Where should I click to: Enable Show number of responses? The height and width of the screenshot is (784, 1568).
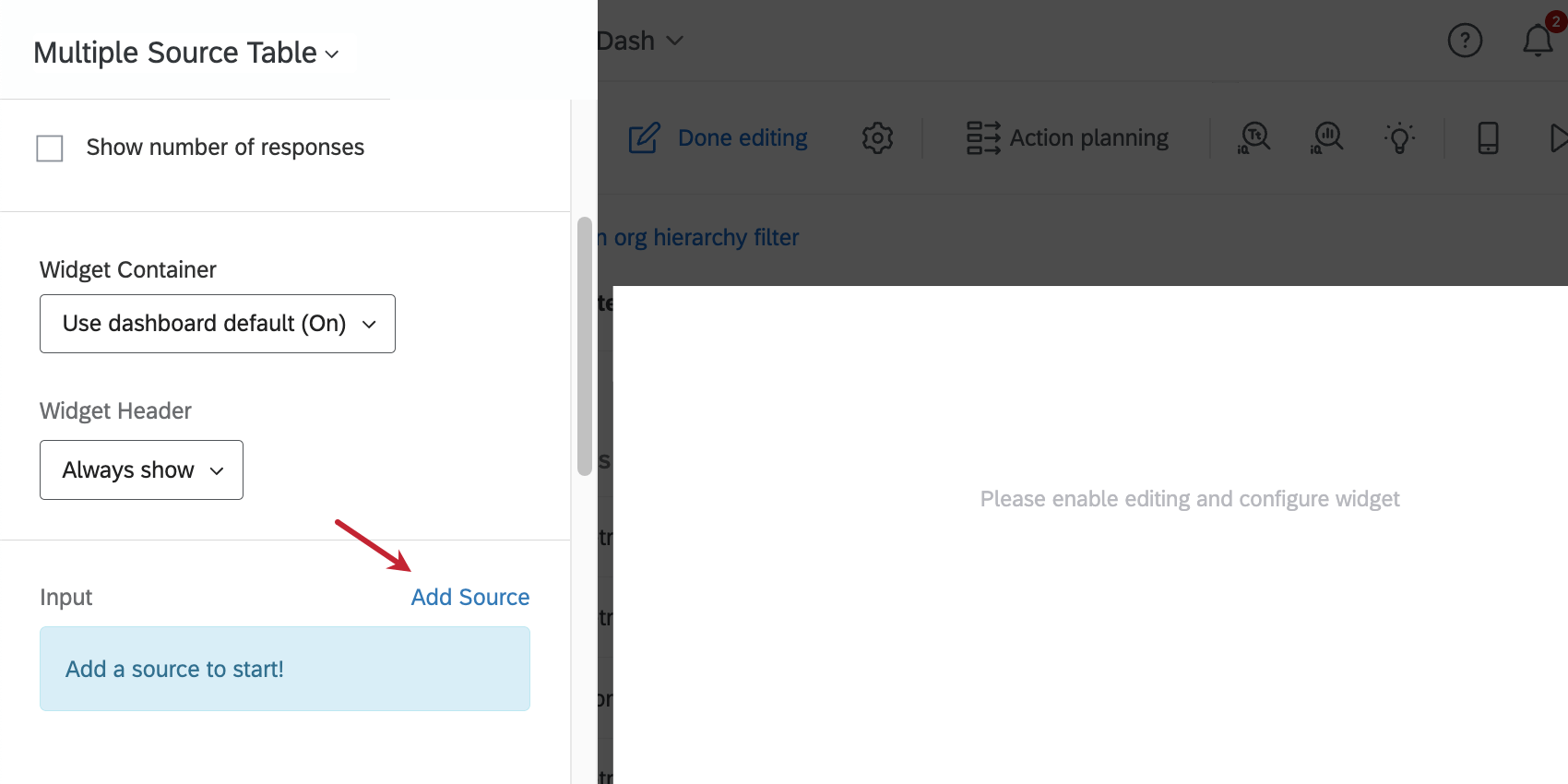[x=50, y=148]
